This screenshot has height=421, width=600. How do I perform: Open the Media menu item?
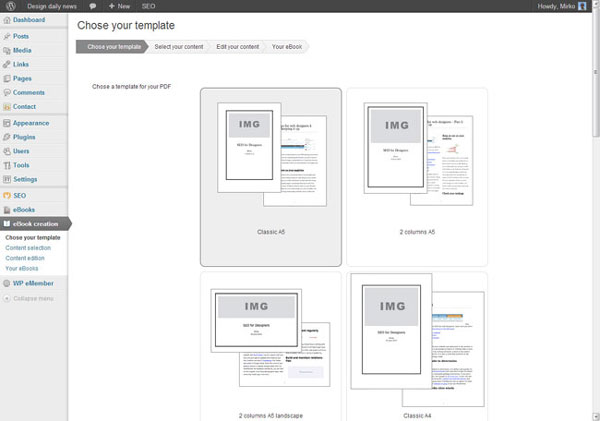click(x=22, y=51)
